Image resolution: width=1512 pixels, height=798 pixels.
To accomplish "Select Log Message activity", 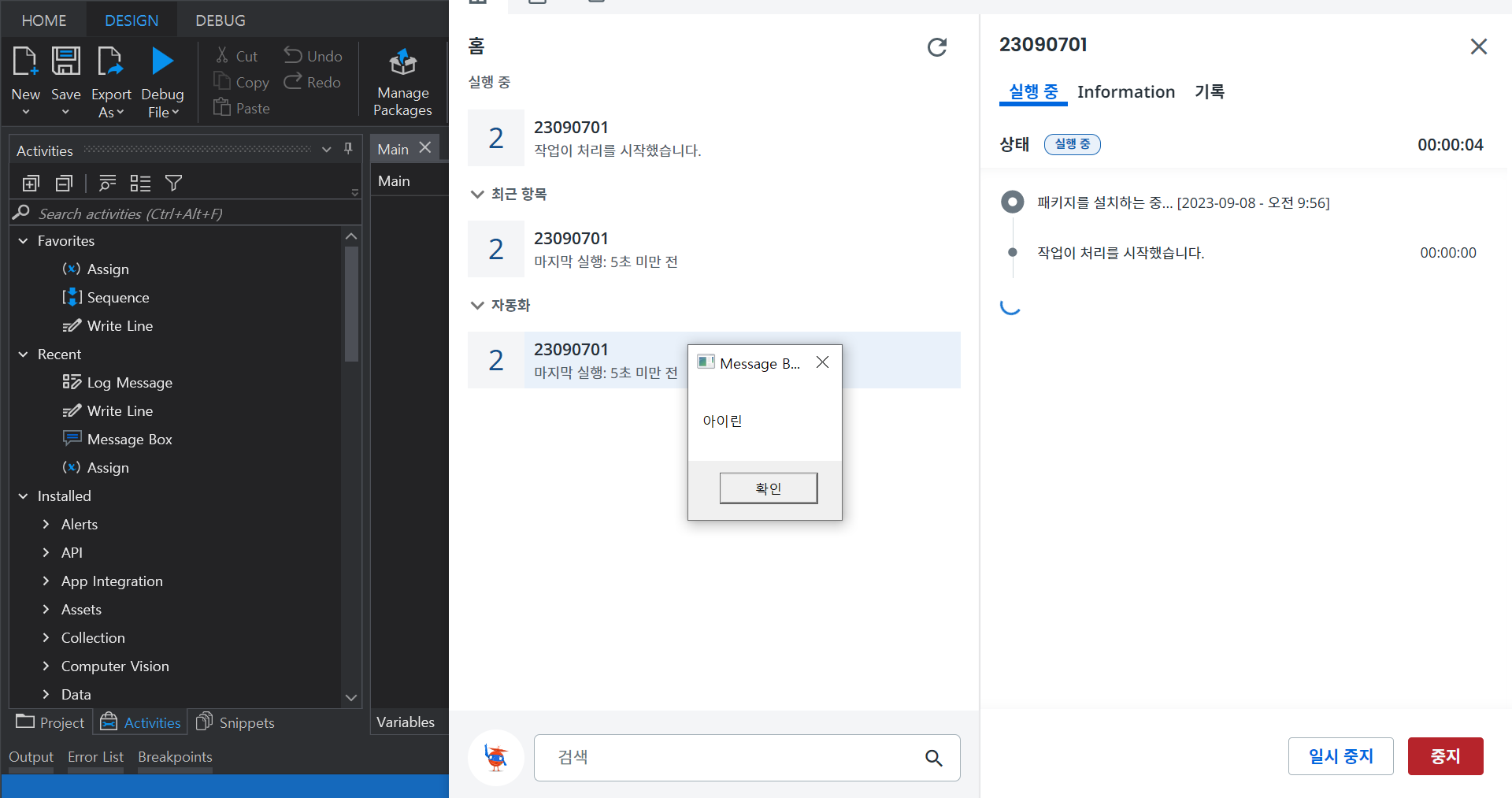I will coord(117,383).
